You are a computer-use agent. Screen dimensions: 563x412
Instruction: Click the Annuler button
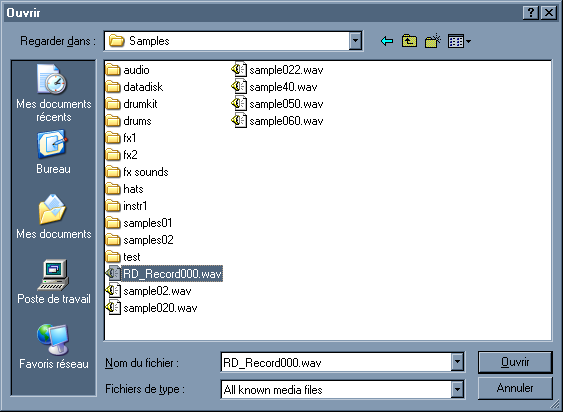515,388
